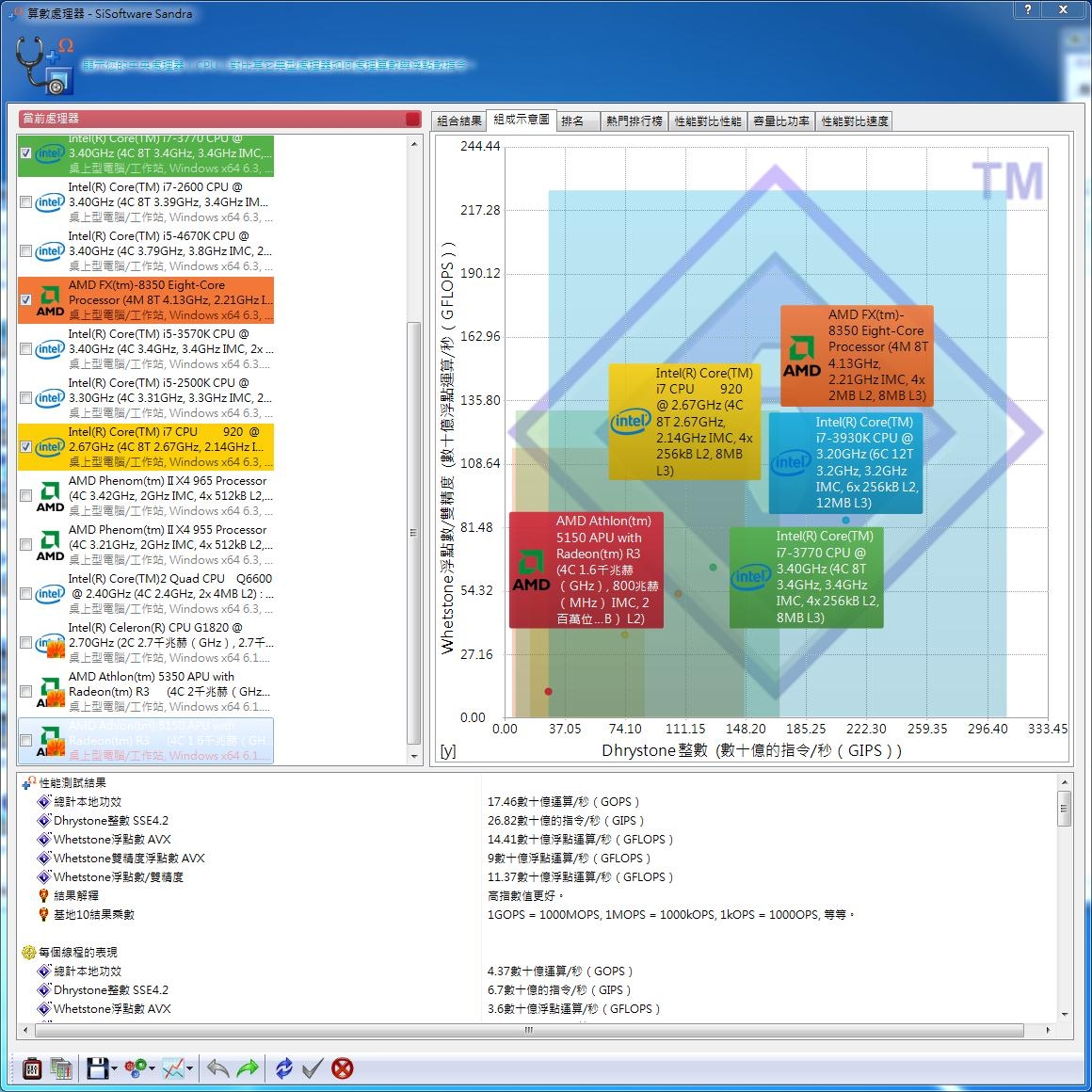Save results with the floppy disk icon
The image size is (1092, 1092).
point(97,1068)
